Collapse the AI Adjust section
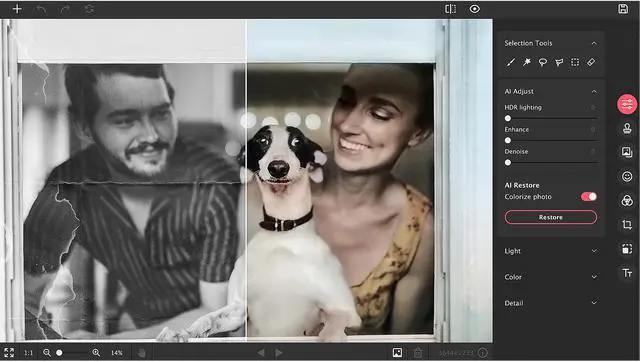This screenshot has height=362, width=640. point(594,91)
